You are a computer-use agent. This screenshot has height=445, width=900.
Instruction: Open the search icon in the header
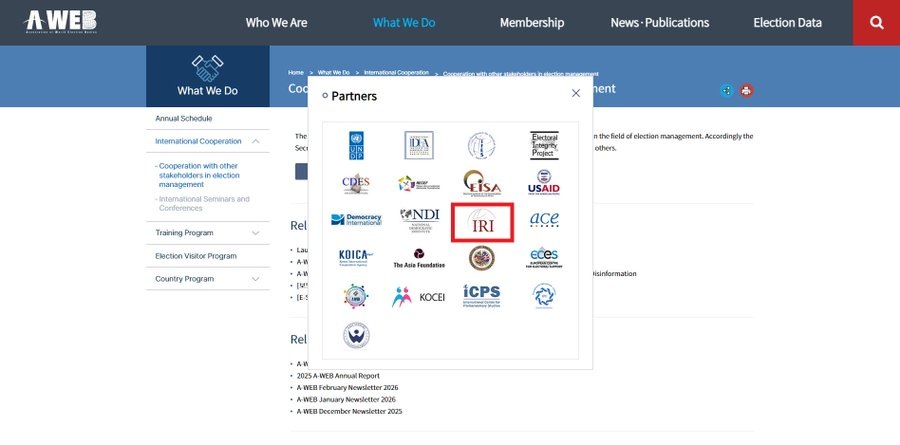(x=876, y=22)
